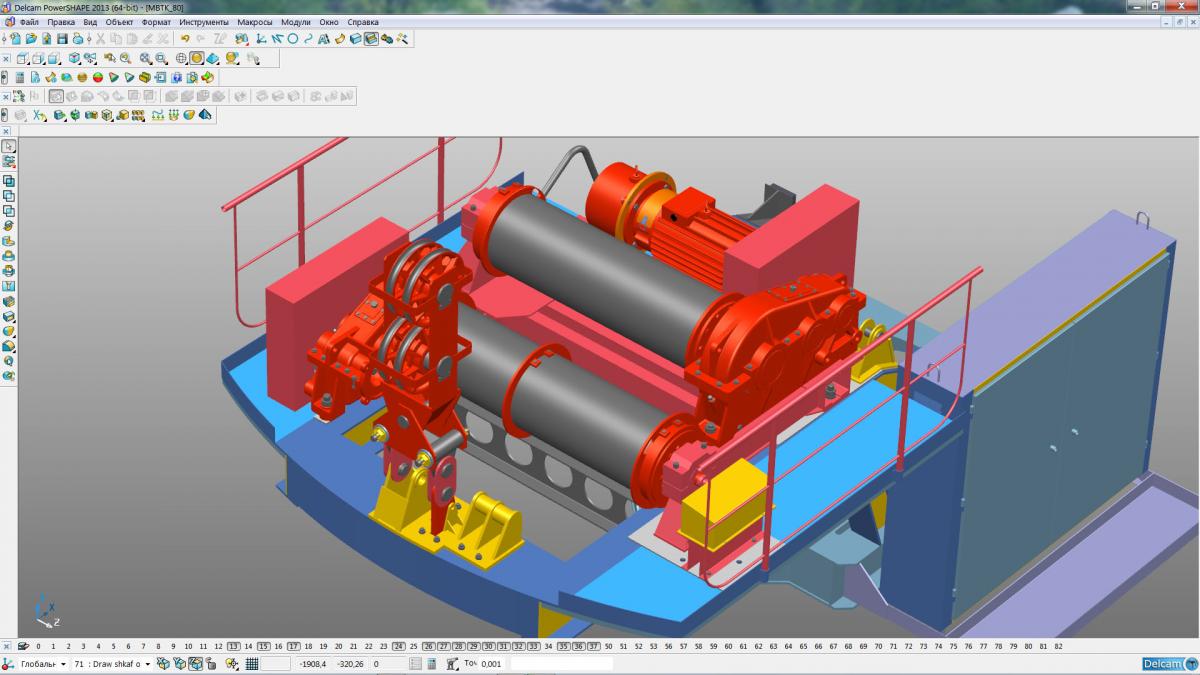Open the Правка menu

61,21
